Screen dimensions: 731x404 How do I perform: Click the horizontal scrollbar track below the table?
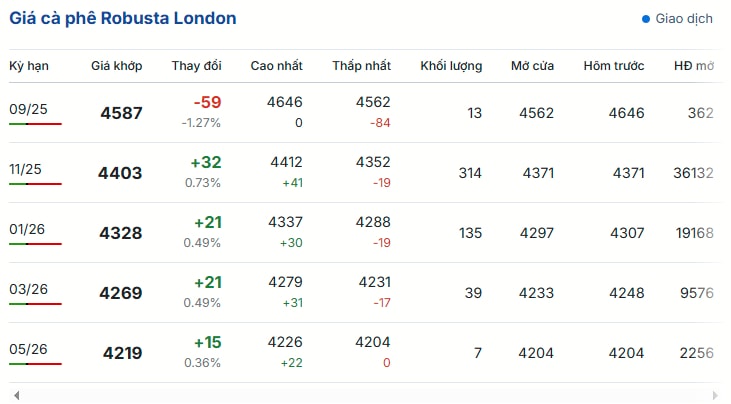pyautogui.click(x=366, y=396)
